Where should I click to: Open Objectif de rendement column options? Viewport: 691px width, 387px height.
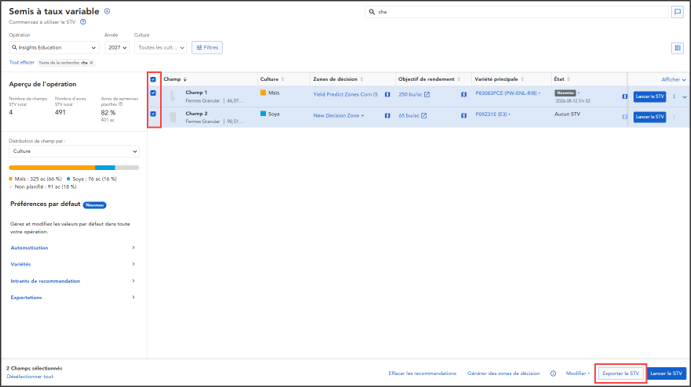(x=459, y=79)
